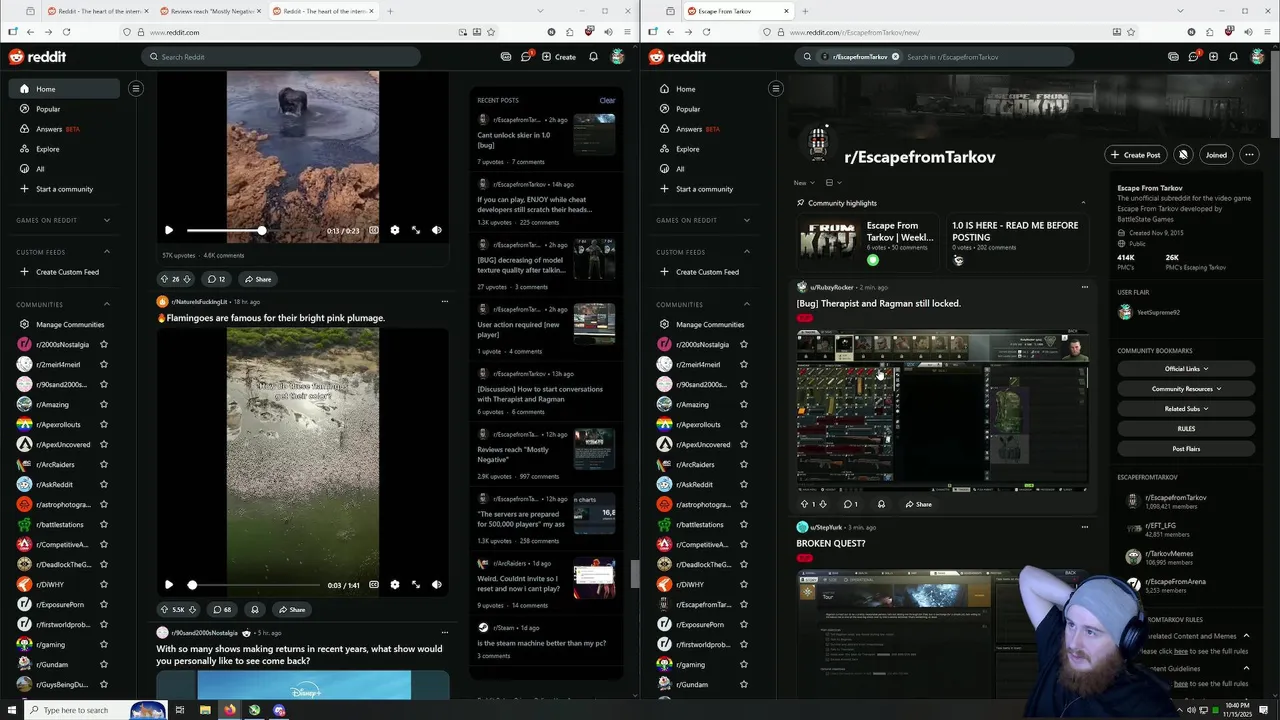The width and height of the screenshot is (1280, 720).
Task: Toggle captions on the 0:23 video
Action: tap(374, 230)
